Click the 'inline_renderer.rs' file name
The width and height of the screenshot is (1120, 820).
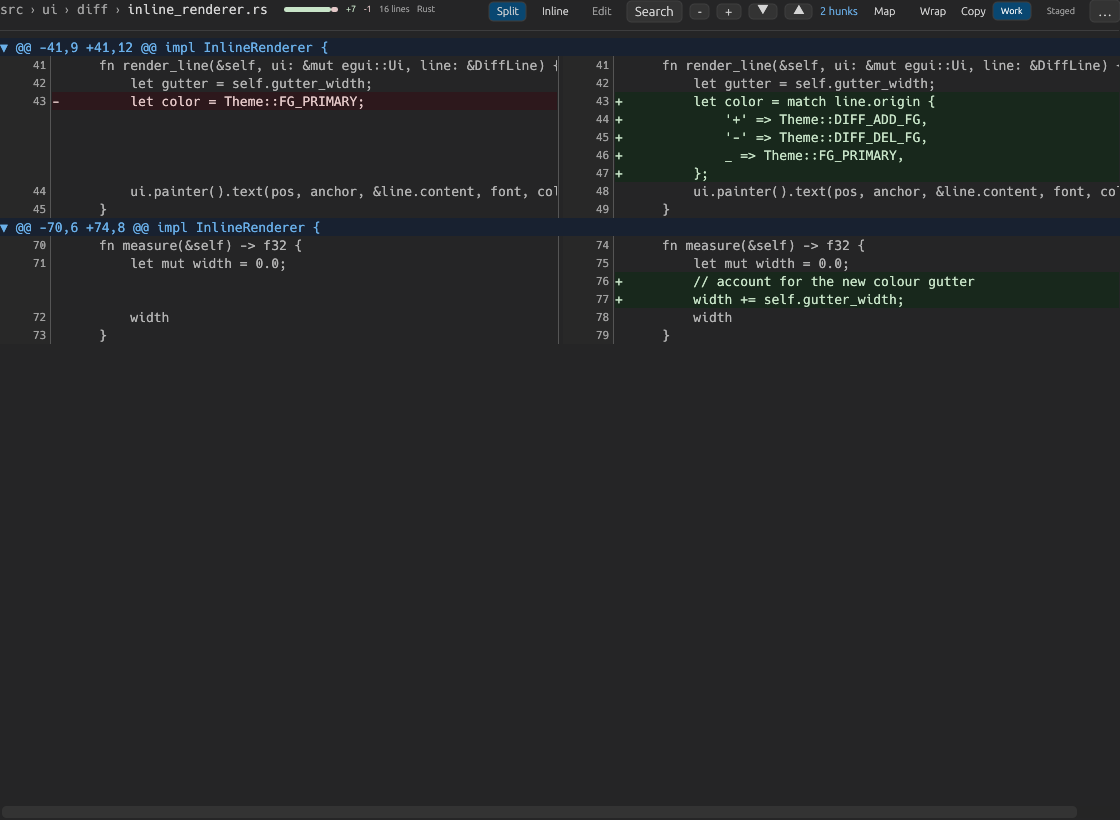pos(197,10)
